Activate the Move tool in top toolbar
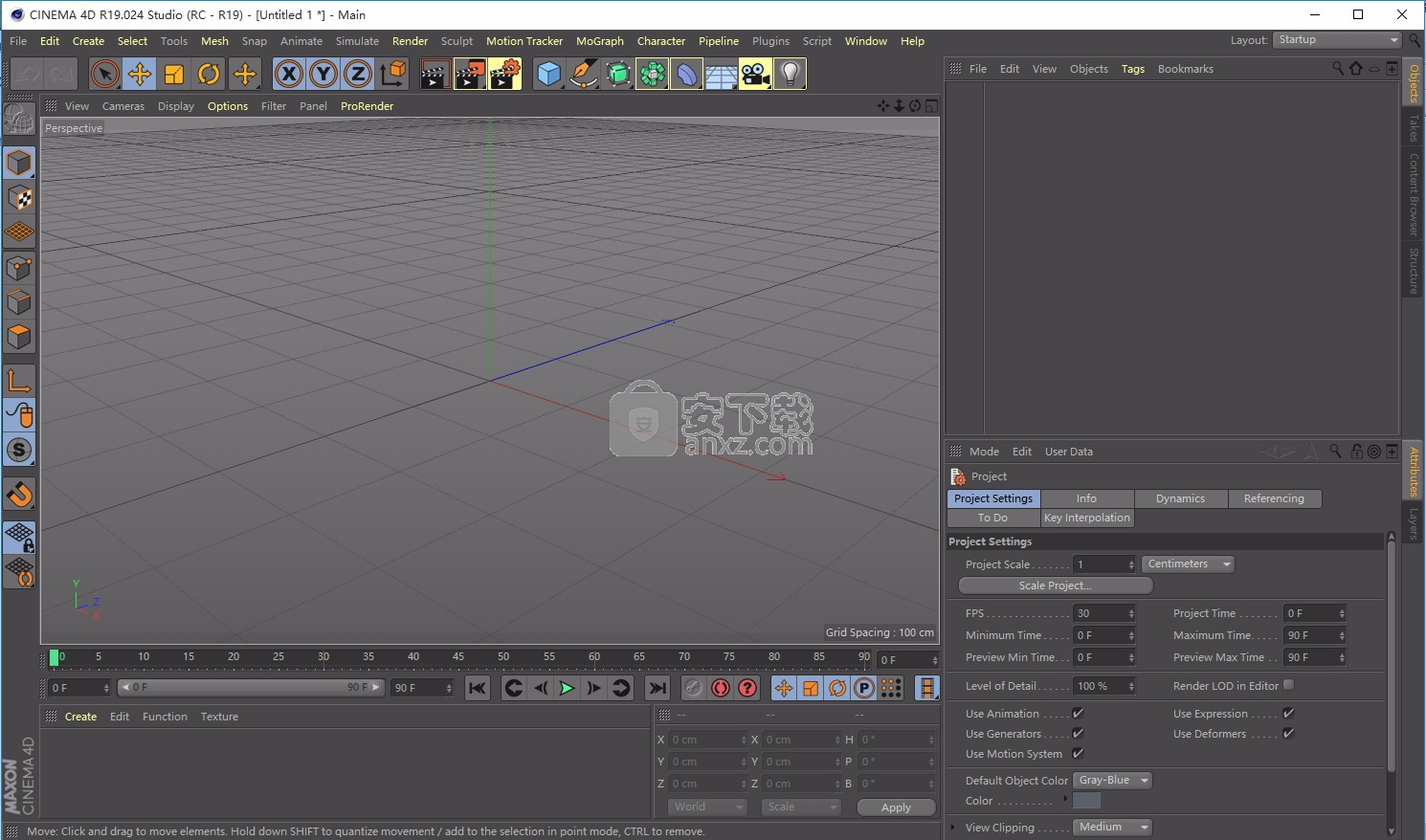This screenshot has width=1426, height=840. click(140, 74)
